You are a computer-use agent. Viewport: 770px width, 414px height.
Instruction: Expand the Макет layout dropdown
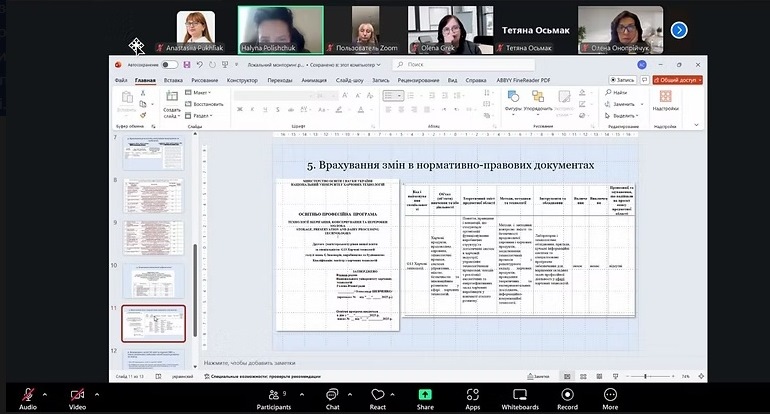point(202,93)
